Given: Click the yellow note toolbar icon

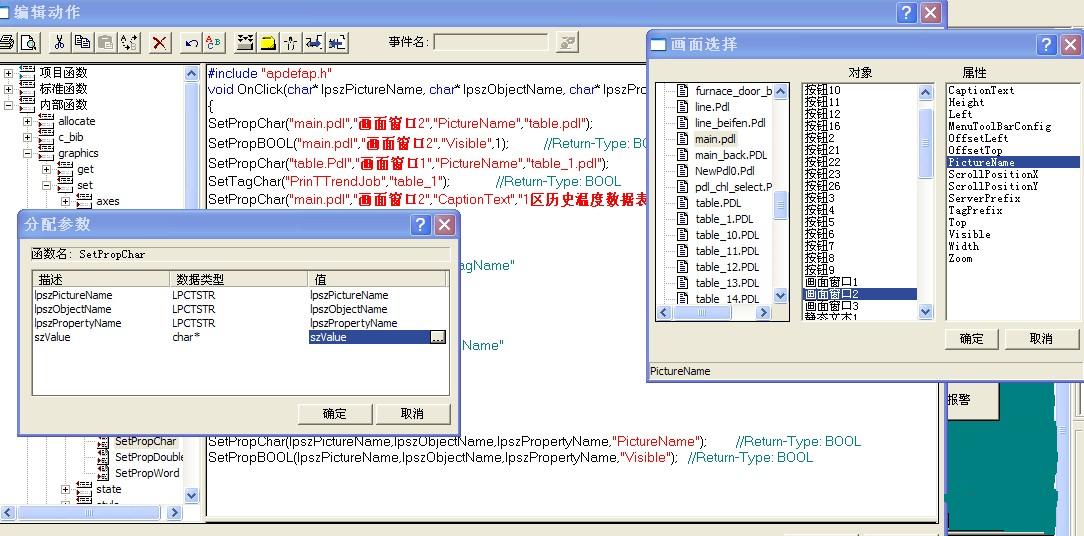Looking at the screenshot, I should pos(268,42).
